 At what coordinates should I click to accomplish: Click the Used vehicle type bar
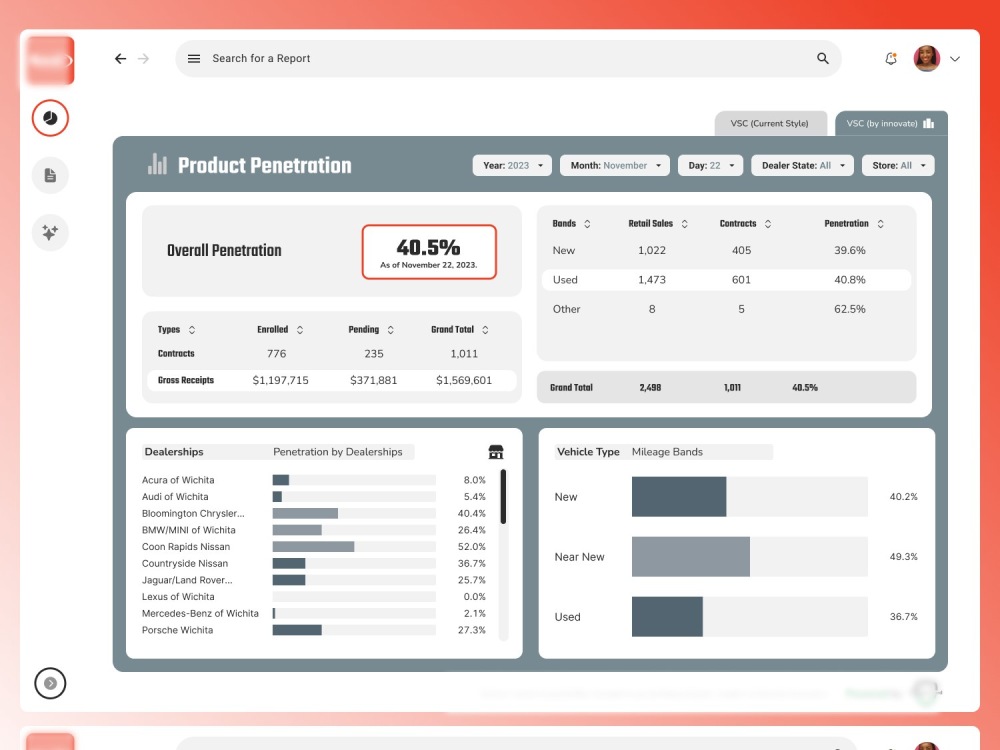(x=667, y=617)
